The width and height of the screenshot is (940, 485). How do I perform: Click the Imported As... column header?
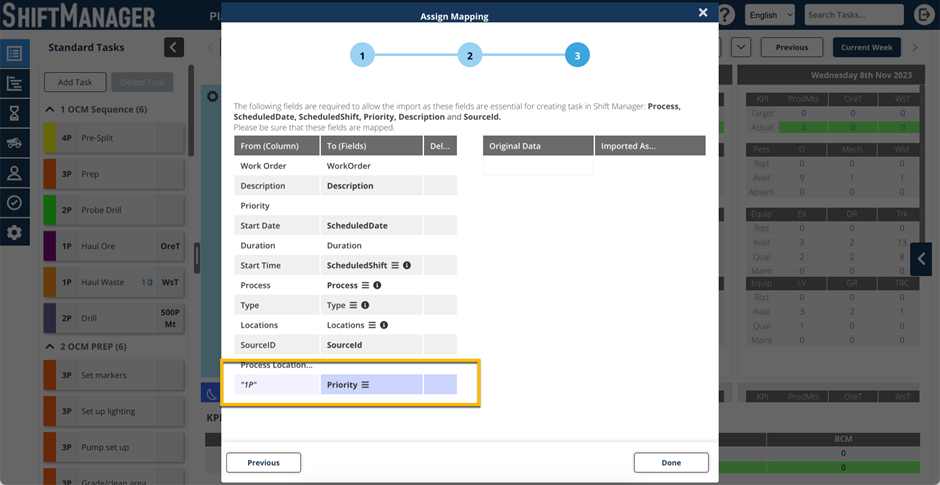pyautogui.click(x=650, y=146)
